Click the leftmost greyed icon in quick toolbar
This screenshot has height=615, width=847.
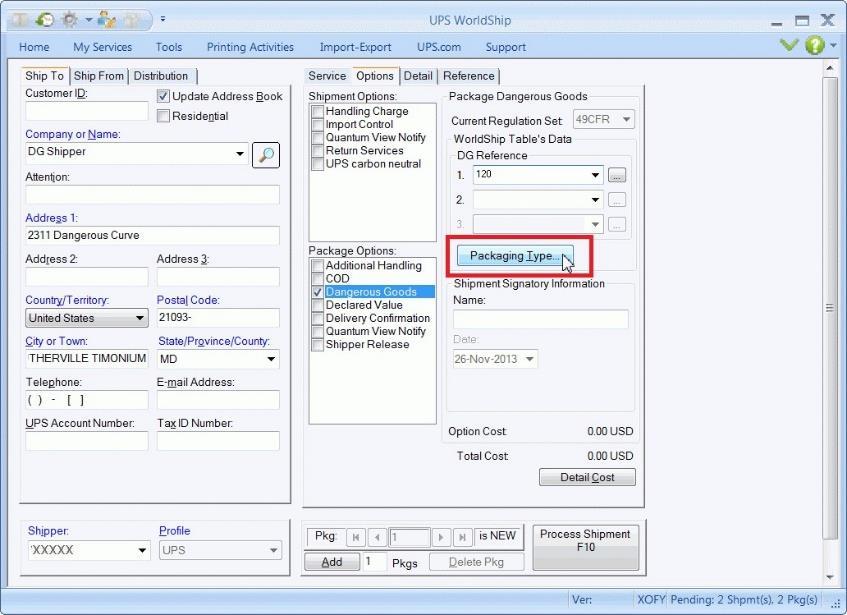20,20
